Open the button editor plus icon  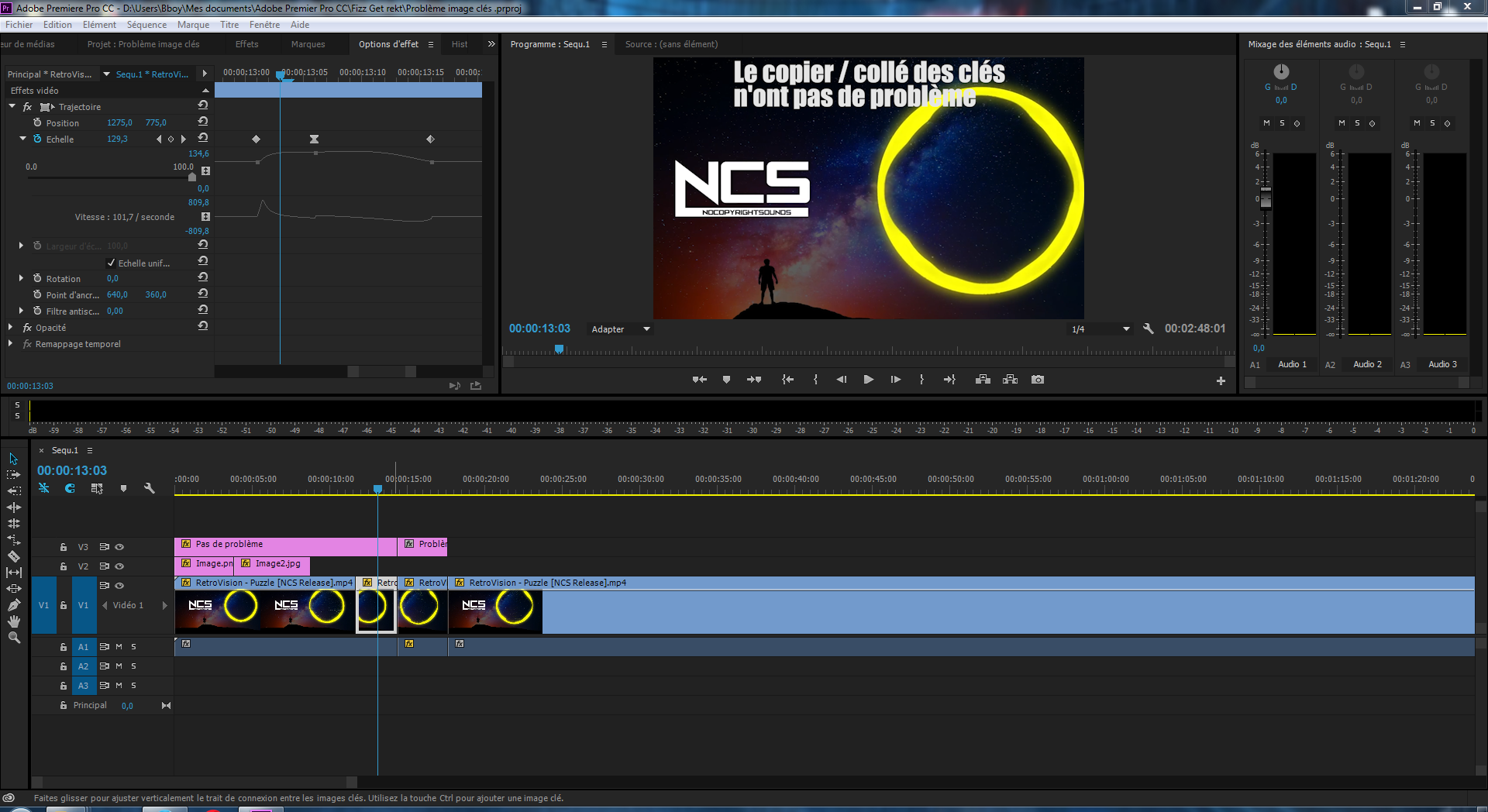click(x=1221, y=380)
